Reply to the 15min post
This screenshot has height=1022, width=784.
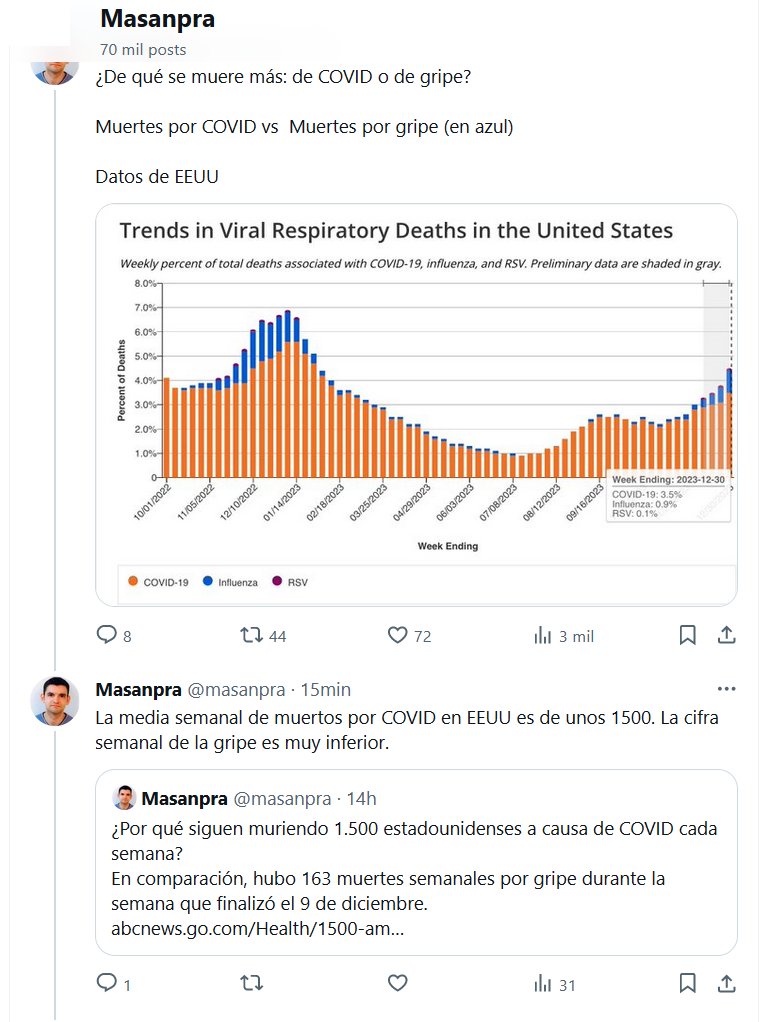pyautogui.click(x=107, y=984)
